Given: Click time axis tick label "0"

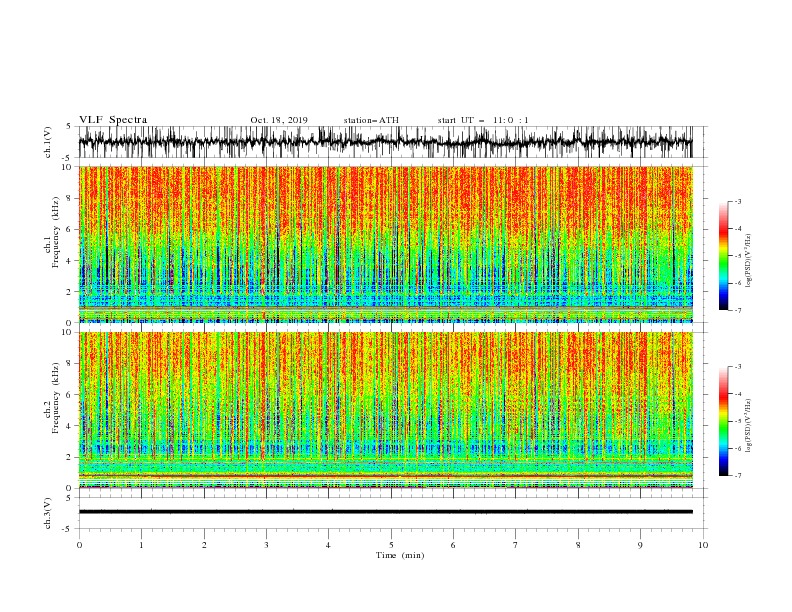Looking at the screenshot, I should coord(79,545).
